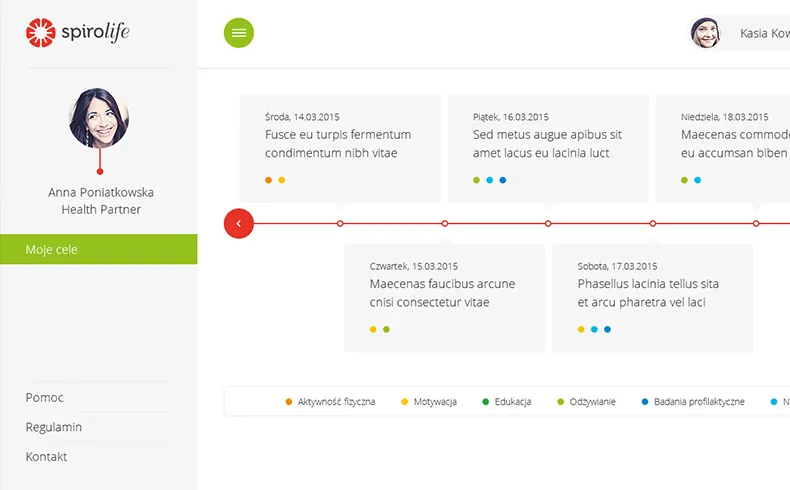Open the Czwartek, 15.03.2015 timeline card
The width and height of the screenshot is (790, 490).
pyautogui.click(x=444, y=297)
